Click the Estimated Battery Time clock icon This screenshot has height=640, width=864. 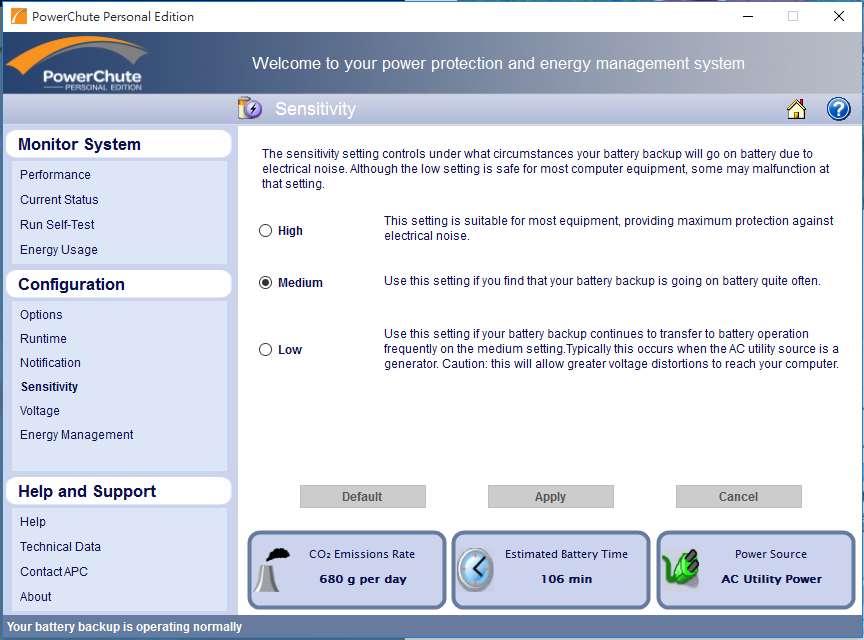pyautogui.click(x=476, y=570)
